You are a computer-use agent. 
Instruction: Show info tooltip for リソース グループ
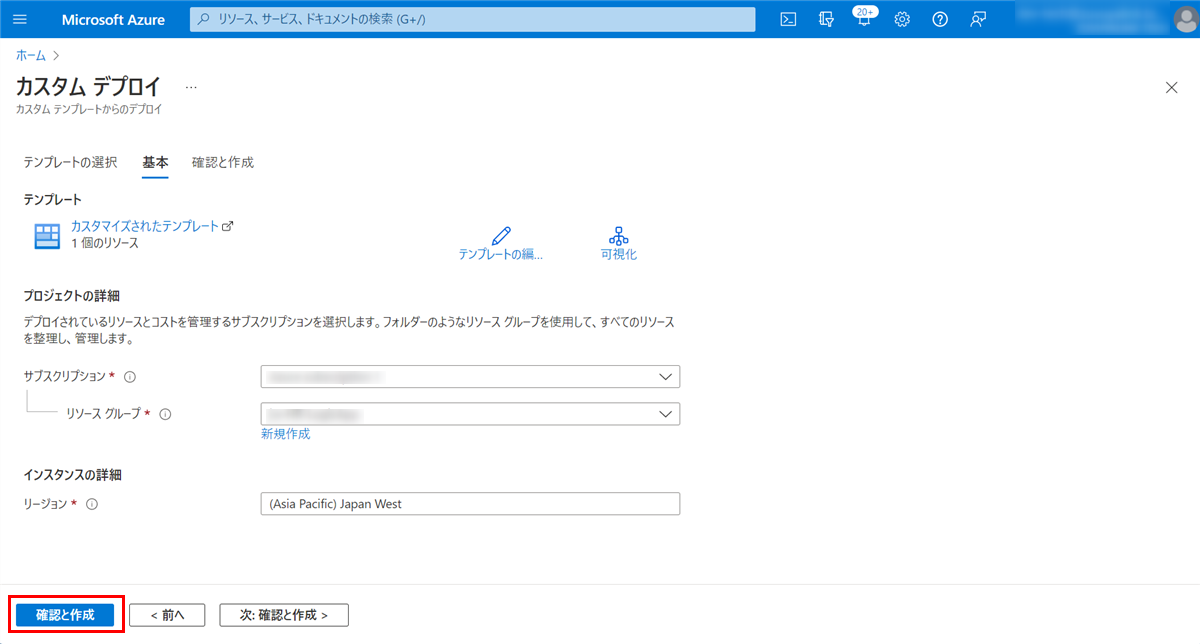click(166, 414)
